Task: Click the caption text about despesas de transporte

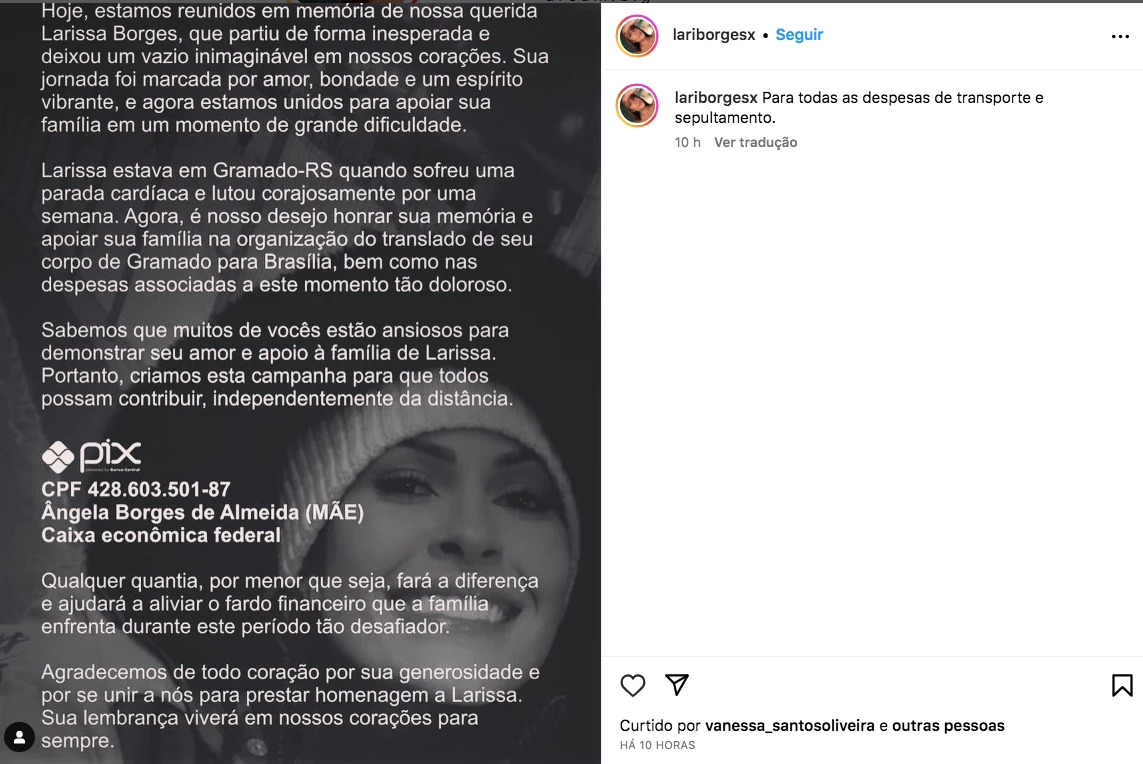Action: point(859,107)
